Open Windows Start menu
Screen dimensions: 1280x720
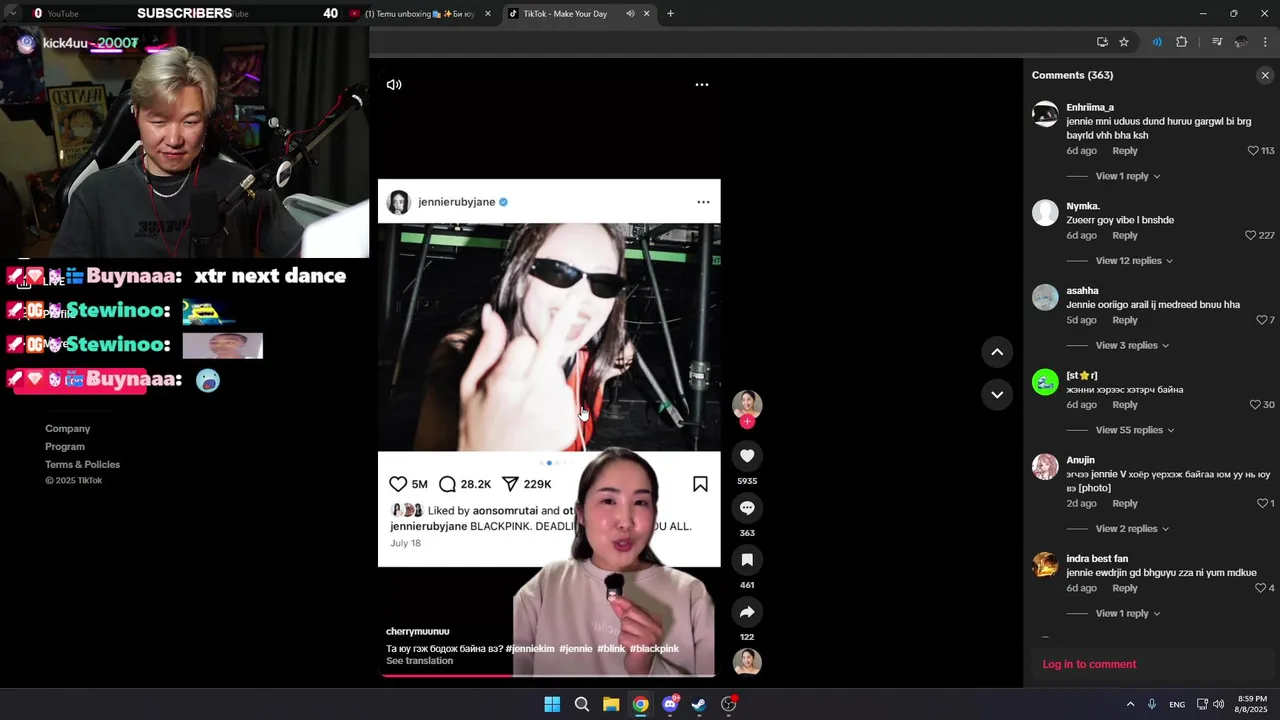pyautogui.click(x=552, y=704)
